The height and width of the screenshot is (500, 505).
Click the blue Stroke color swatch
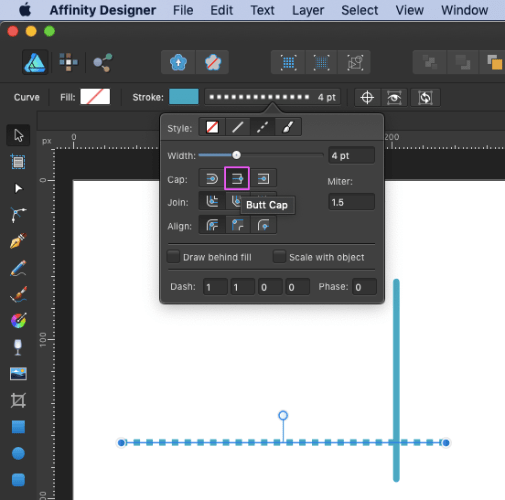pos(184,97)
